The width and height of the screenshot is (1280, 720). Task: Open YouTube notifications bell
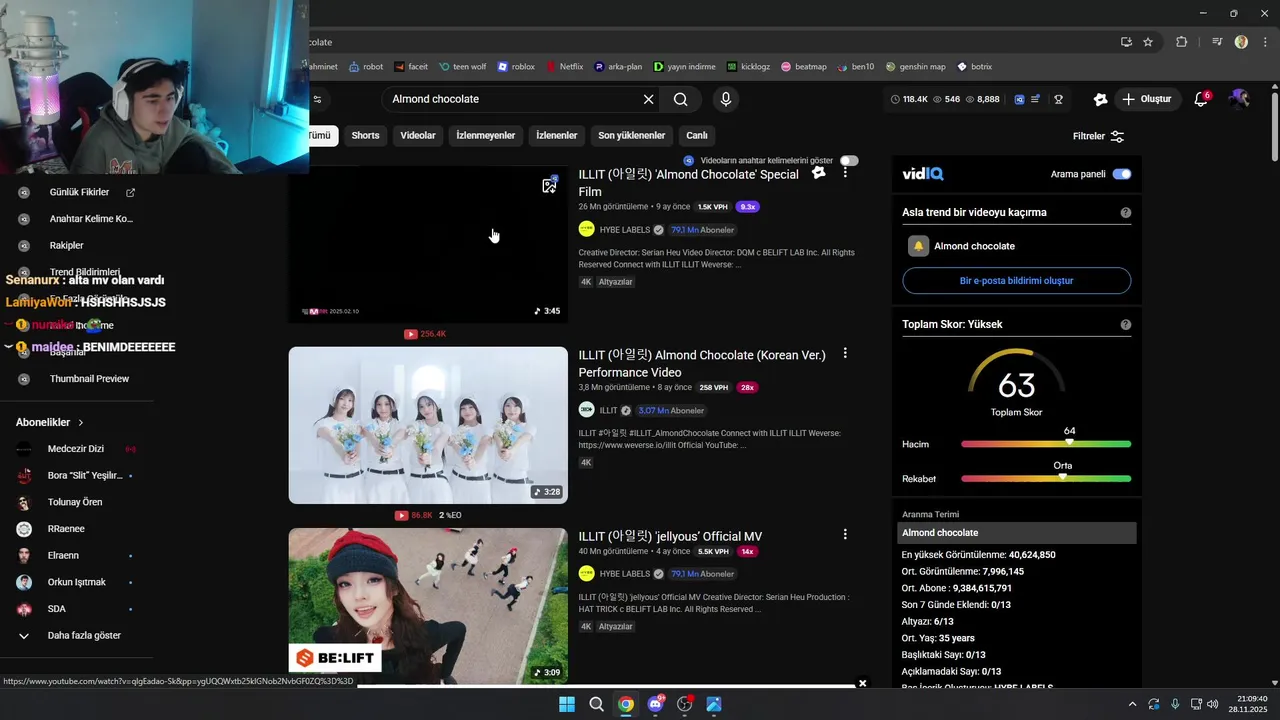tap(1201, 99)
